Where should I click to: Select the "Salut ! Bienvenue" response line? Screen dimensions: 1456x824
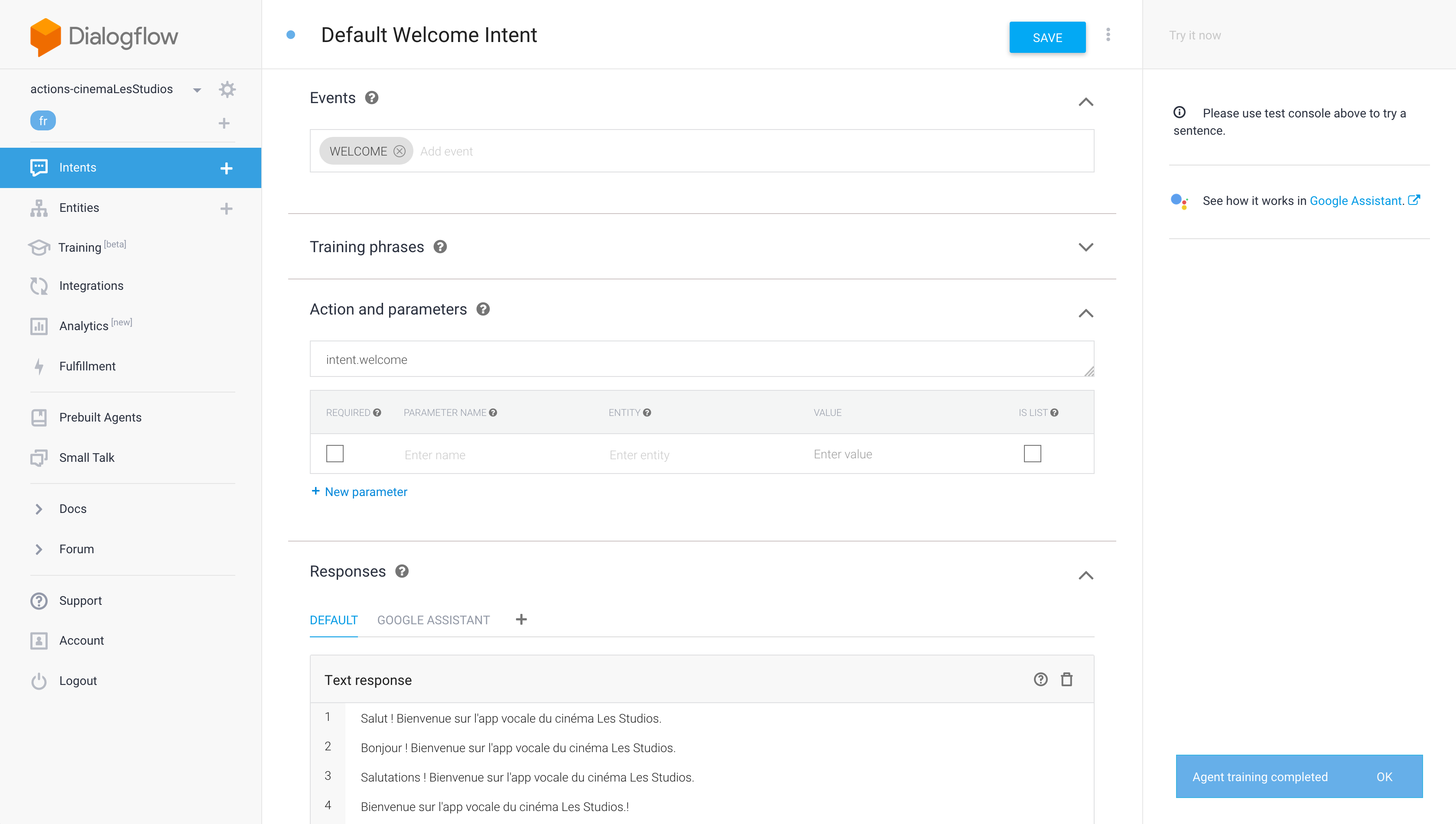pyautogui.click(x=511, y=718)
